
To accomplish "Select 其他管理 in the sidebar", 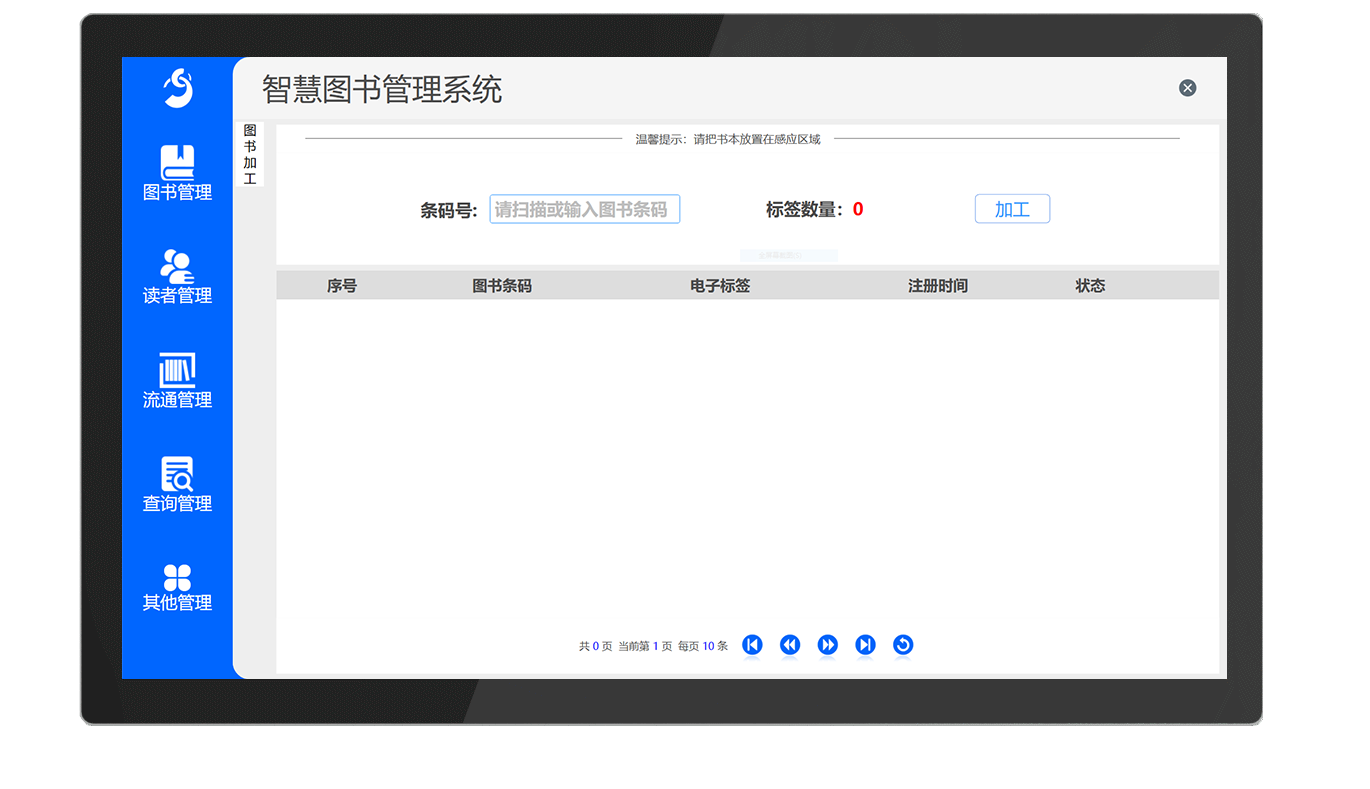I will (x=177, y=587).
